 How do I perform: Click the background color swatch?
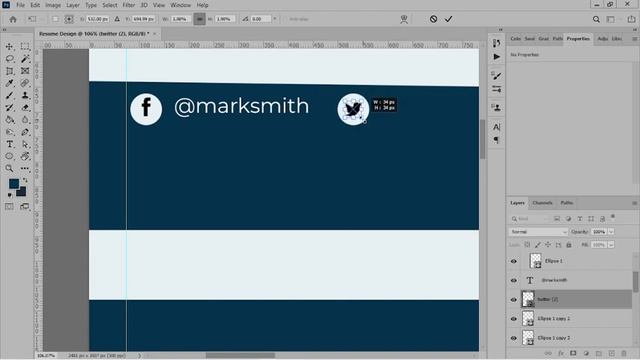tap(22, 191)
